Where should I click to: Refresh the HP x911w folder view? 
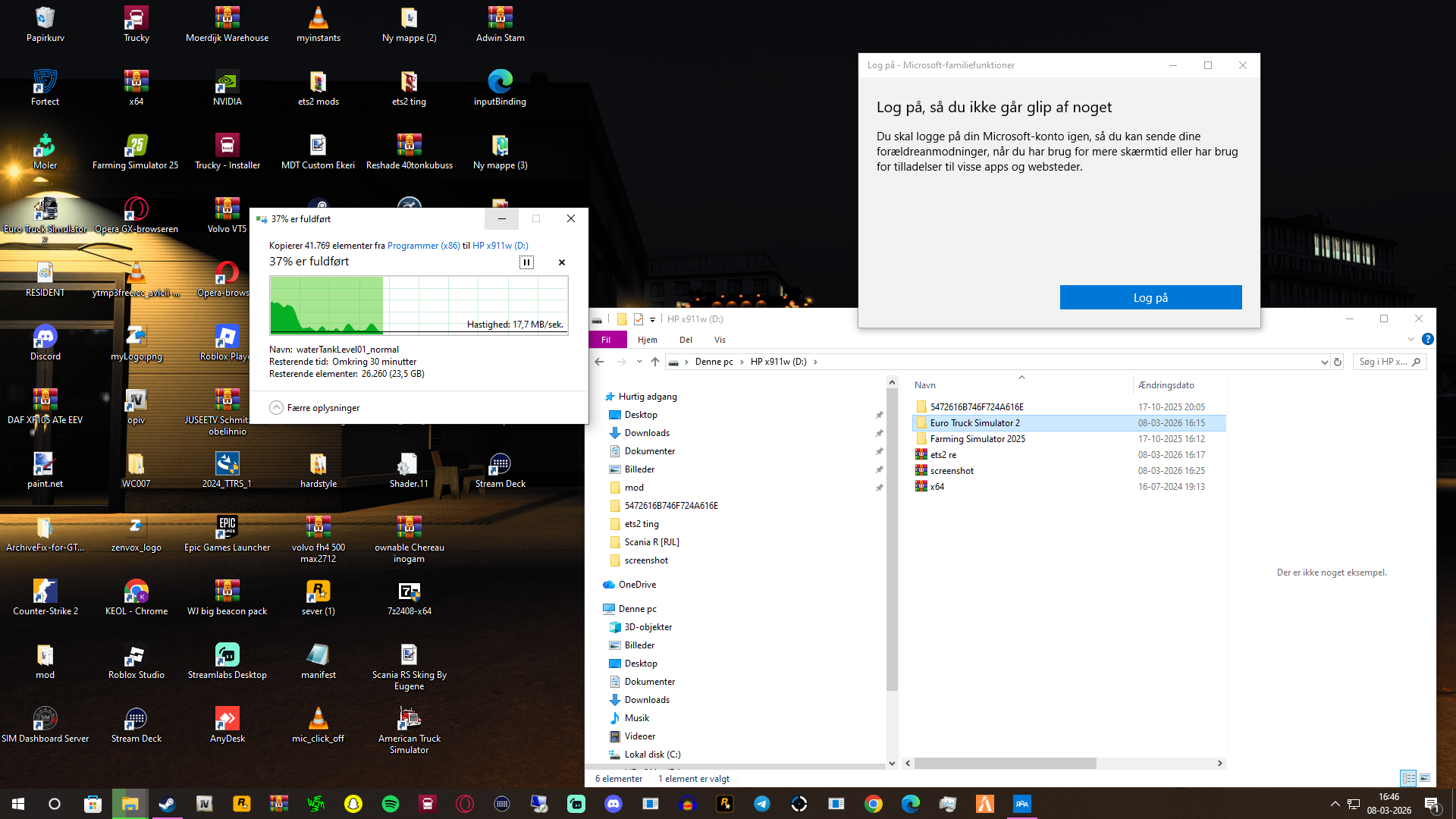(1338, 362)
